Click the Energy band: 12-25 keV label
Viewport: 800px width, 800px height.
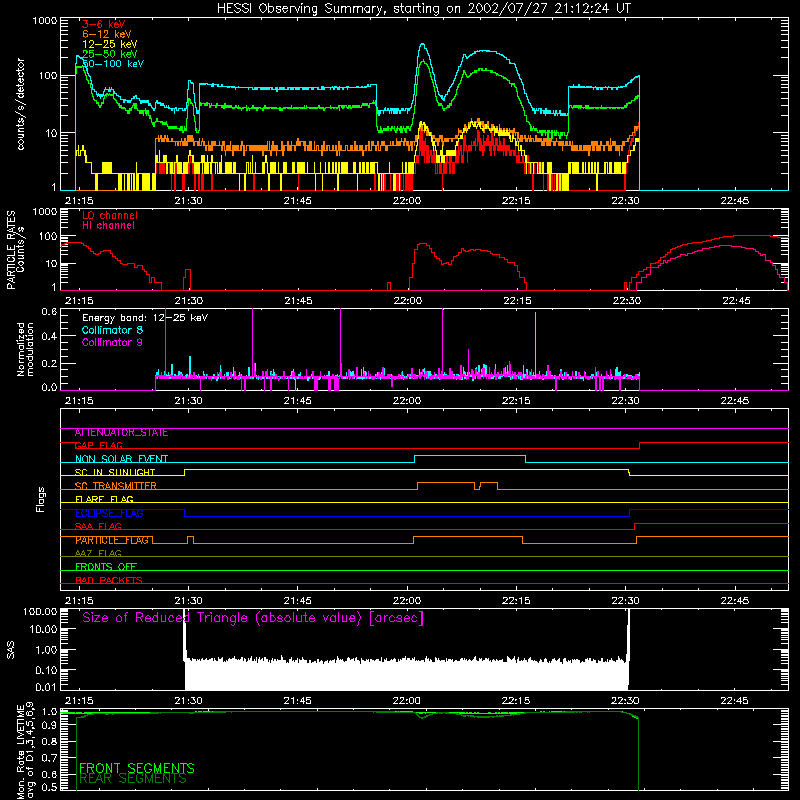click(x=145, y=318)
